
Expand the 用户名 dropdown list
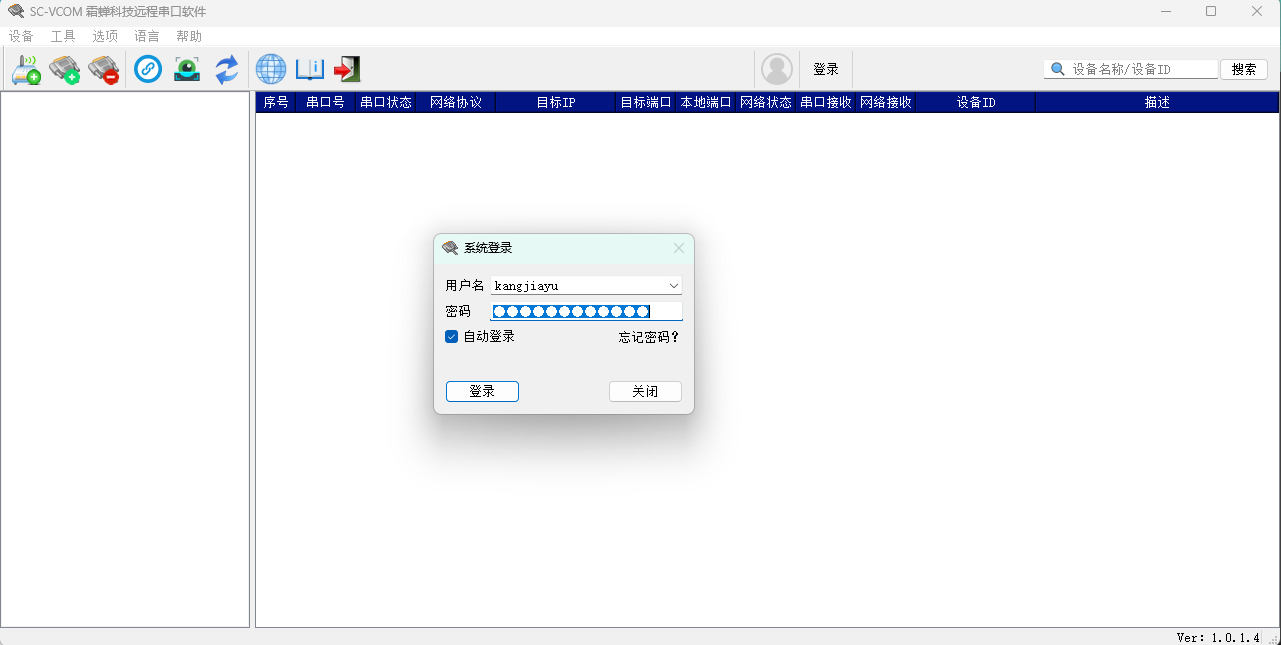pyautogui.click(x=674, y=286)
